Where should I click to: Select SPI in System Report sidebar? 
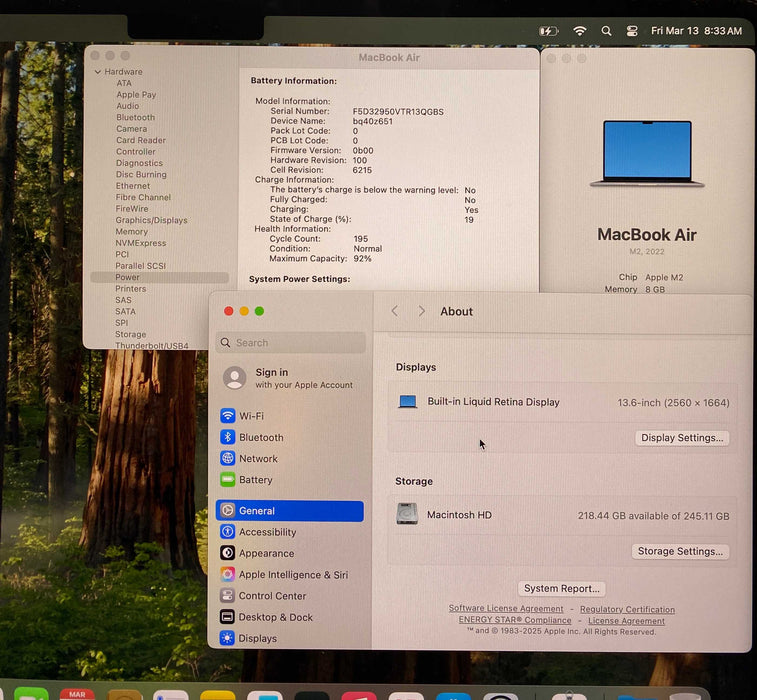coord(121,323)
